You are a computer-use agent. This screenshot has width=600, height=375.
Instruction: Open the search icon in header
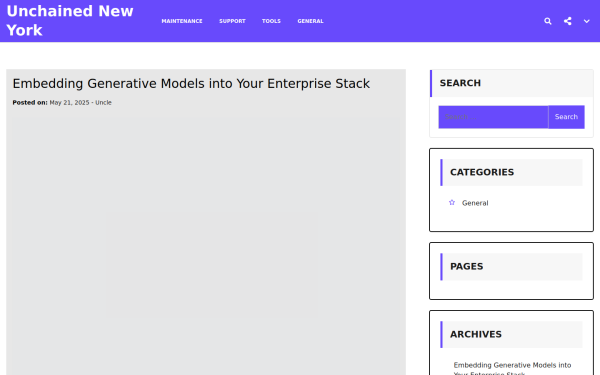pos(548,21)
